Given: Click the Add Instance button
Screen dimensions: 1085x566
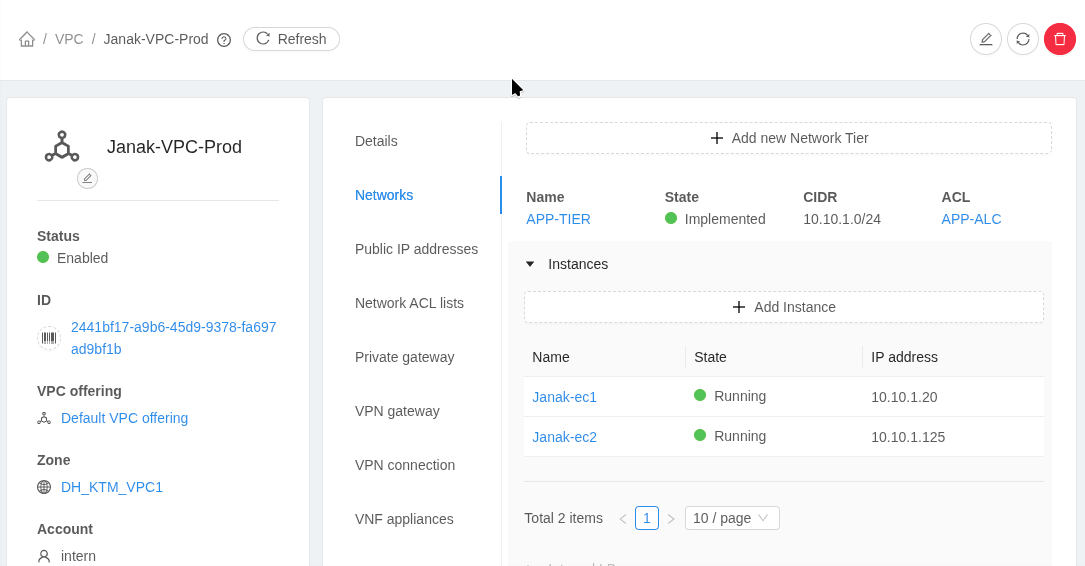Looking at the screenshot, I should coord(784,307).
